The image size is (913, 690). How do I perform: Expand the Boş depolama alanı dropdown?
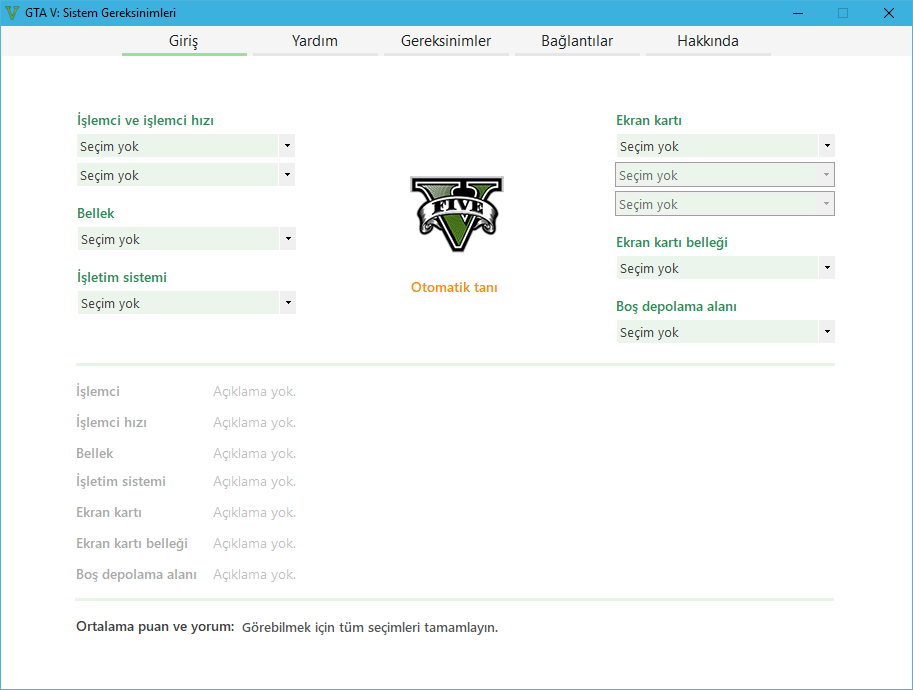point(726,332)
